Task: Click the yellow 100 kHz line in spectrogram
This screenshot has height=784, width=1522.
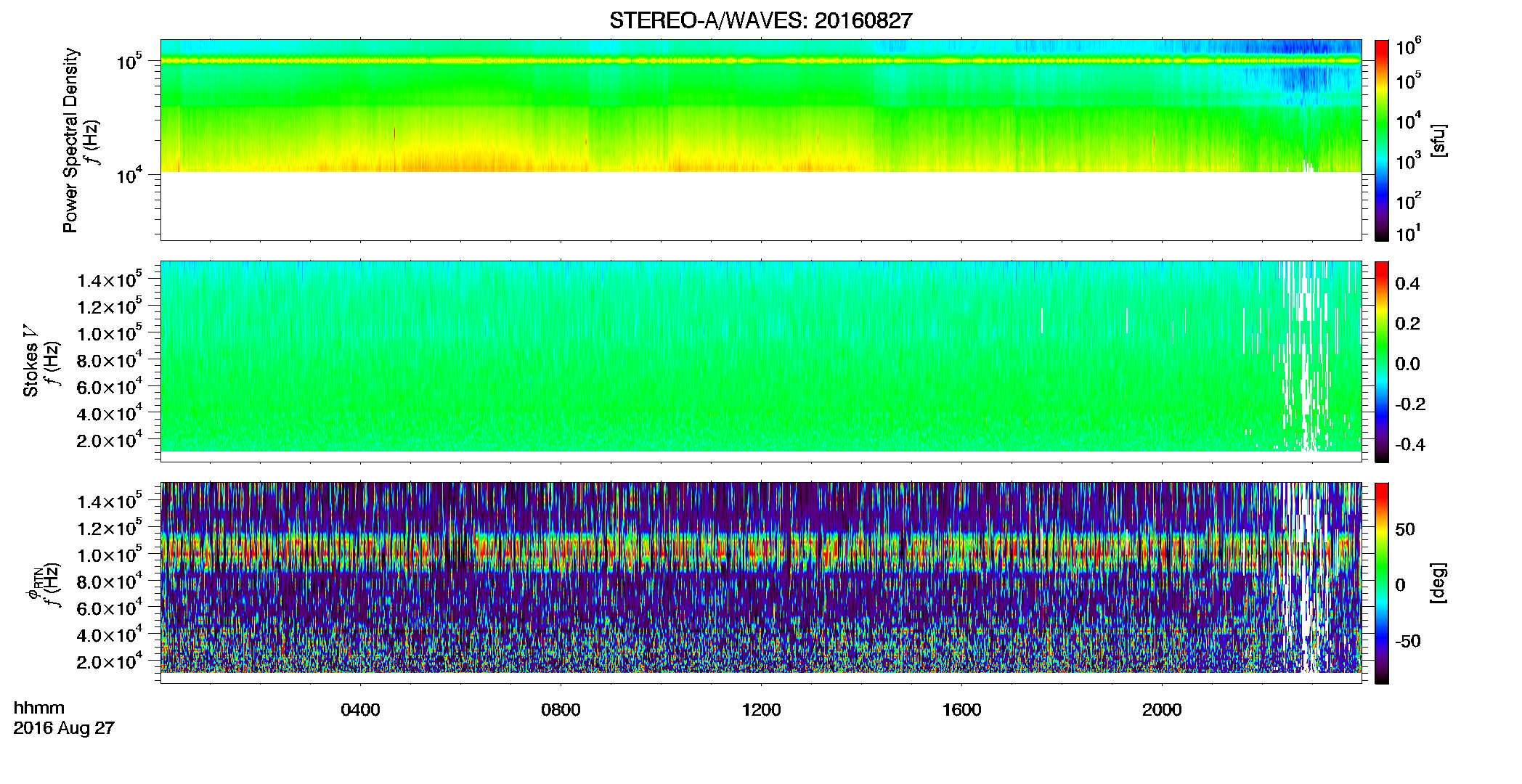Action: [760, 61]
